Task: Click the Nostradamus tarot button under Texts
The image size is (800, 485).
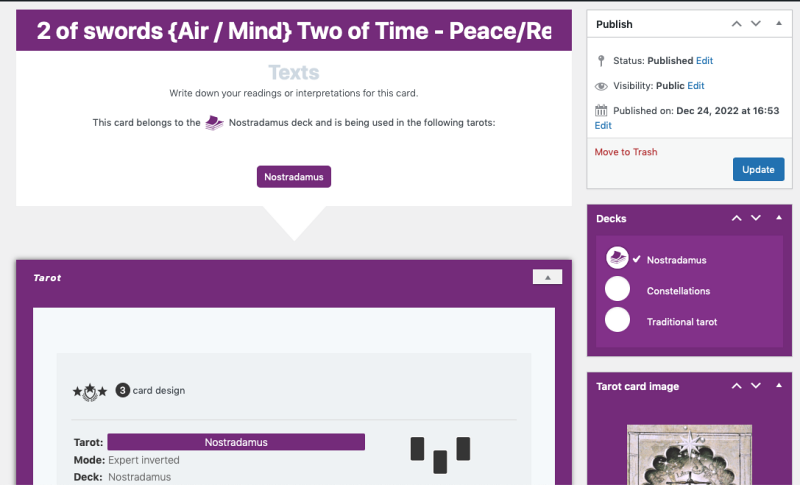Action: [294, 177]
